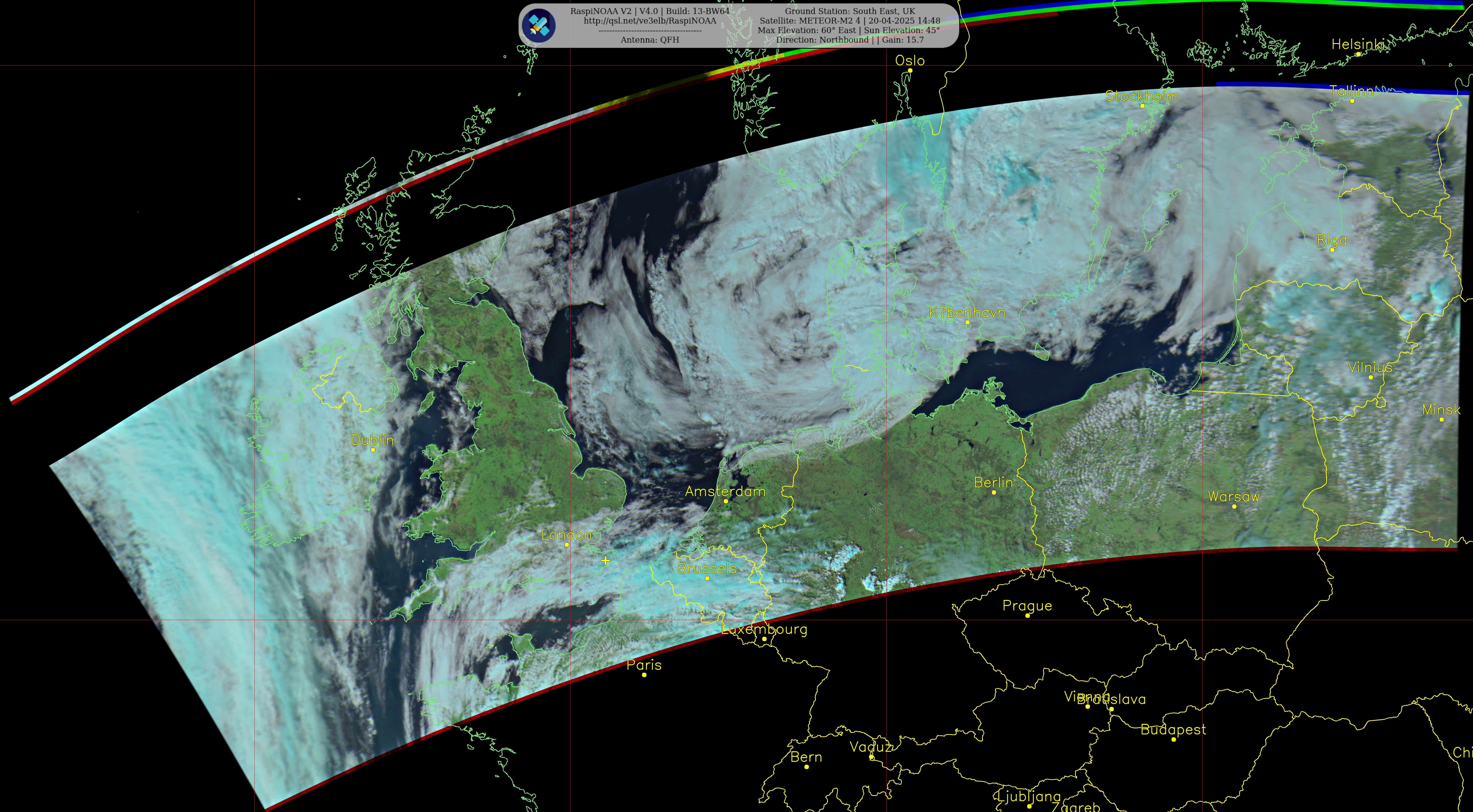Click the Helsinki city label

point(1358,44)
